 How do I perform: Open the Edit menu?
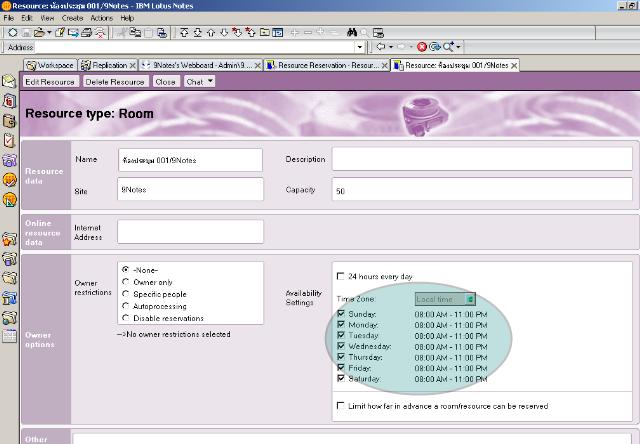click(27, 18)
